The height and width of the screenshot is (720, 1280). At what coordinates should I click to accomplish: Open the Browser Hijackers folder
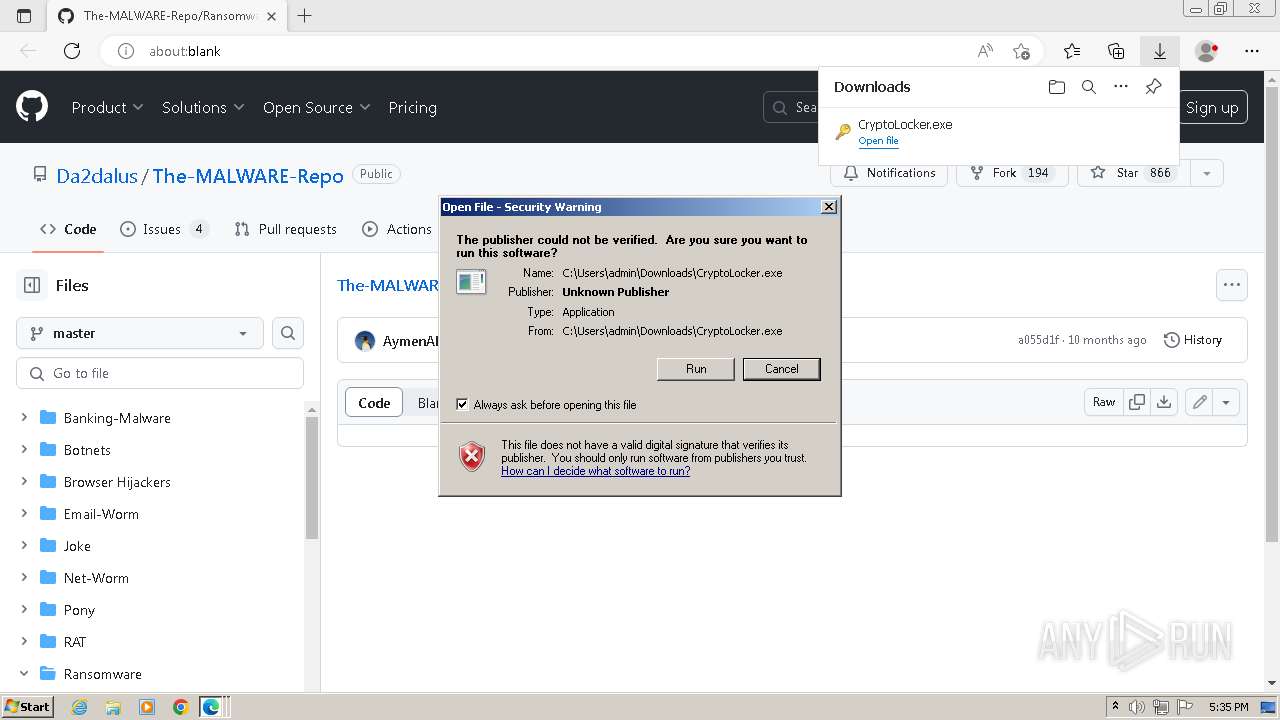click(x=117, y=482)
